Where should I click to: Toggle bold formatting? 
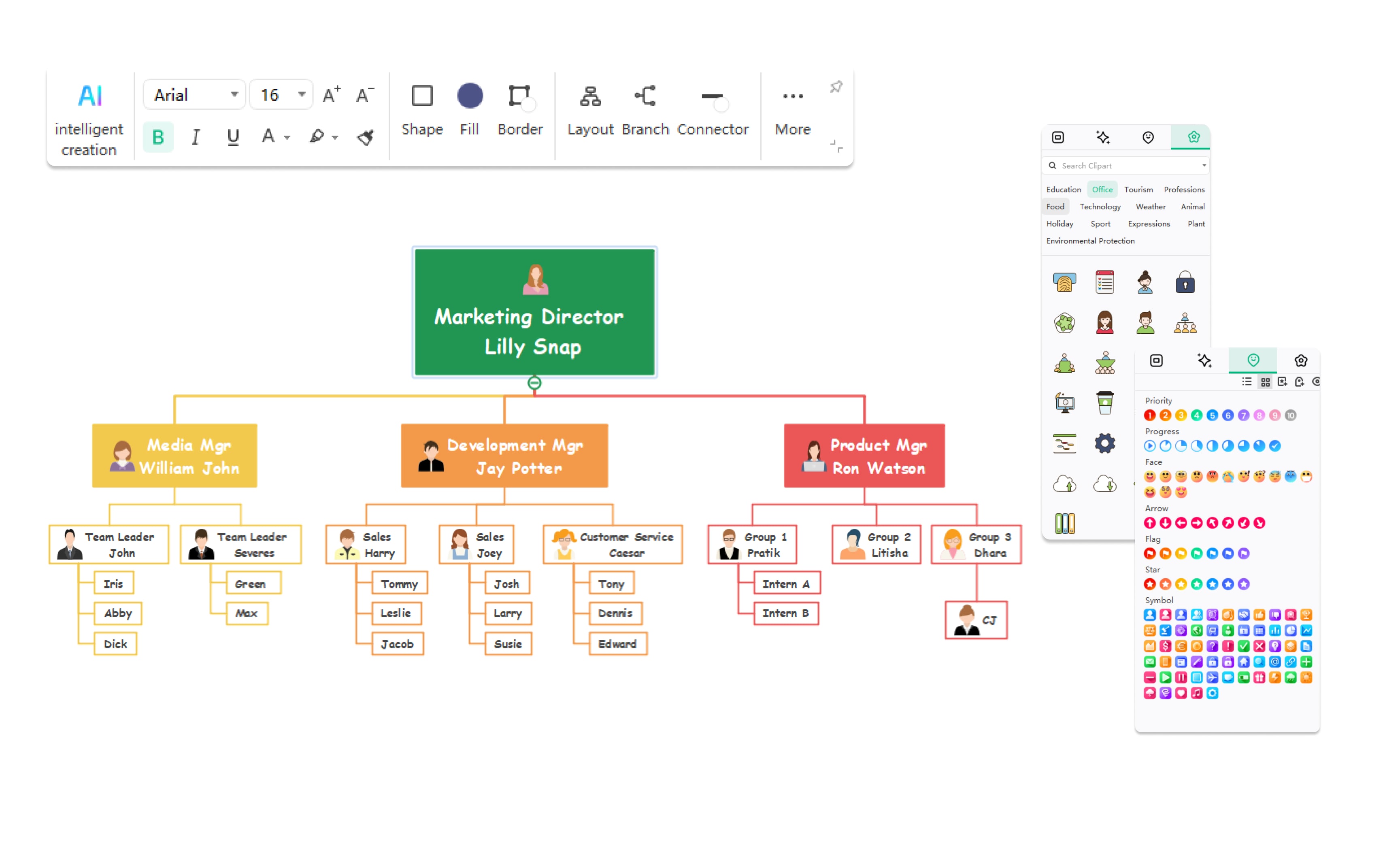(x=158, y=137)
